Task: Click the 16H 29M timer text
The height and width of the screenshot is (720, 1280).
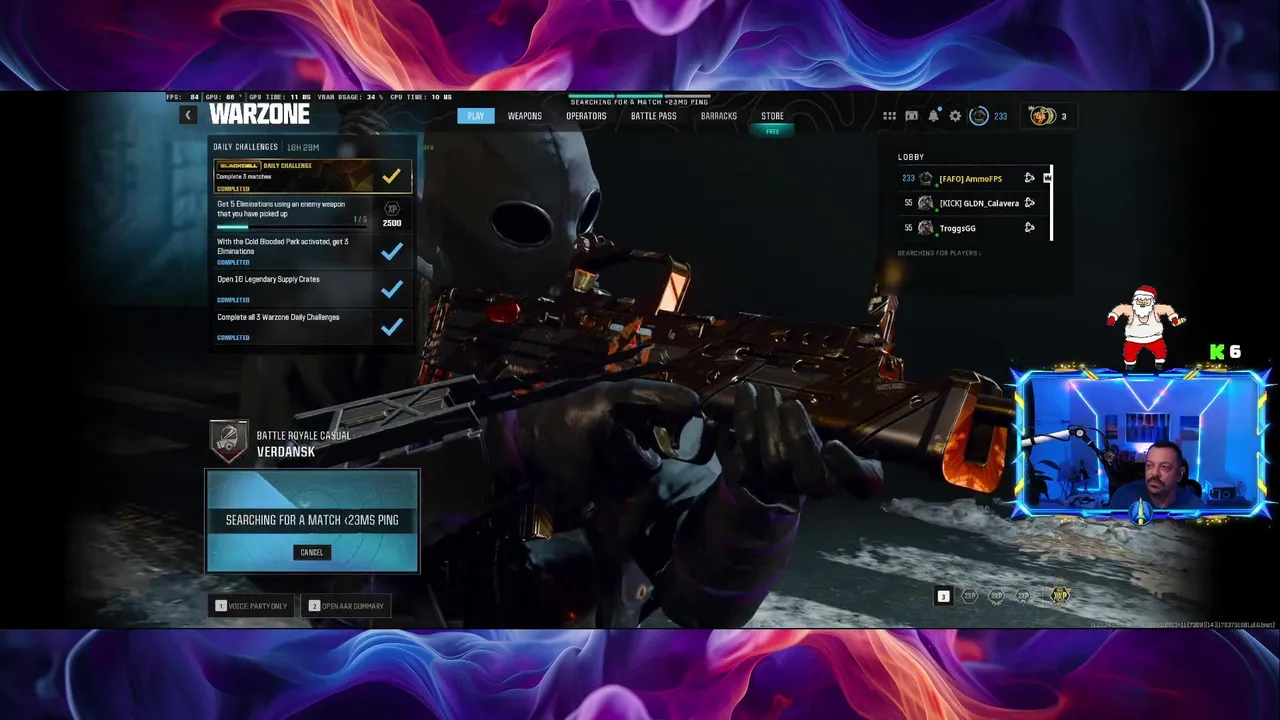Action: [x=302, y=147]
